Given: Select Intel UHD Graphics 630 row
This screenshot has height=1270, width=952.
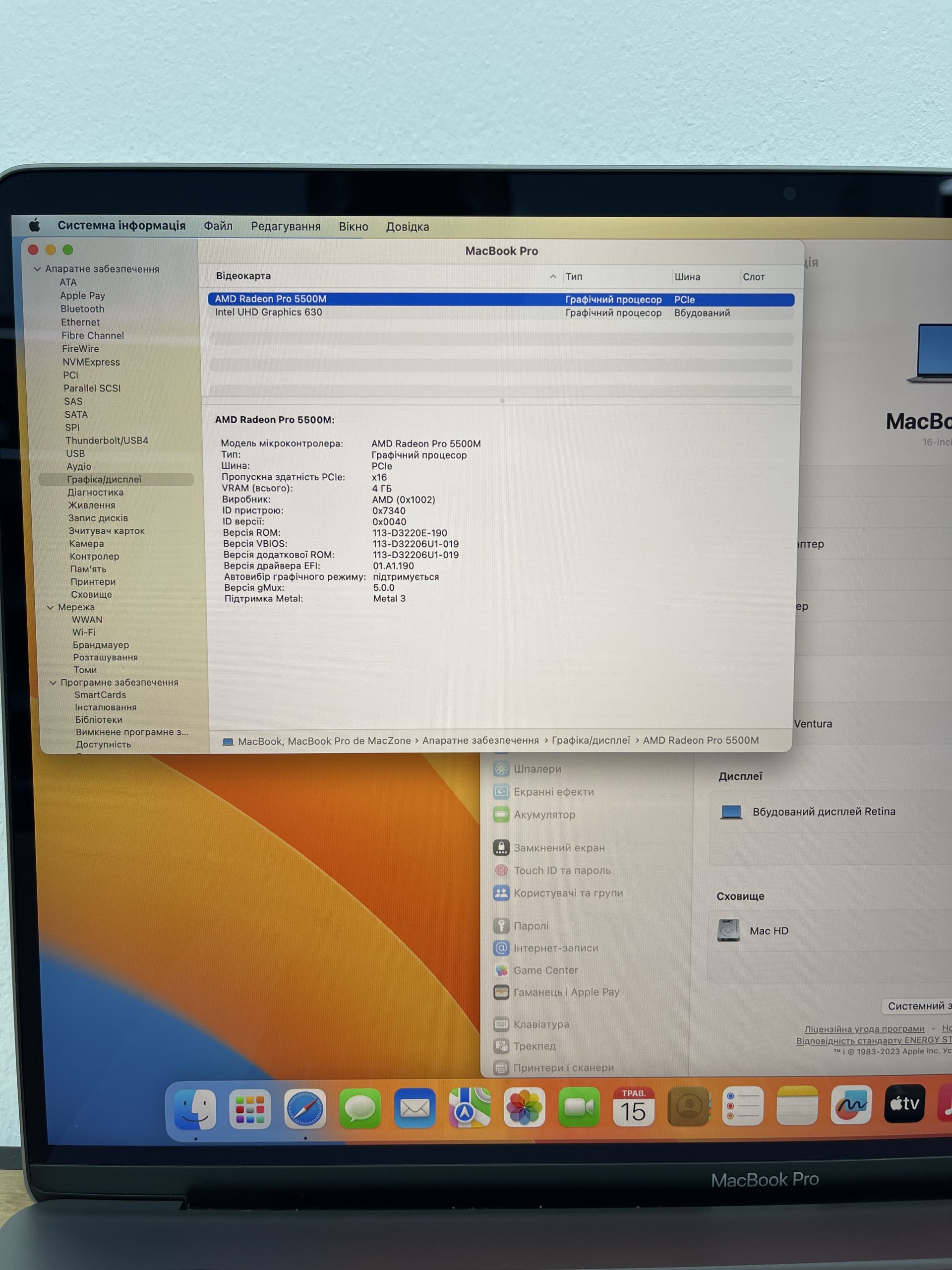Looking at the screenshot, I should [501, 313].
